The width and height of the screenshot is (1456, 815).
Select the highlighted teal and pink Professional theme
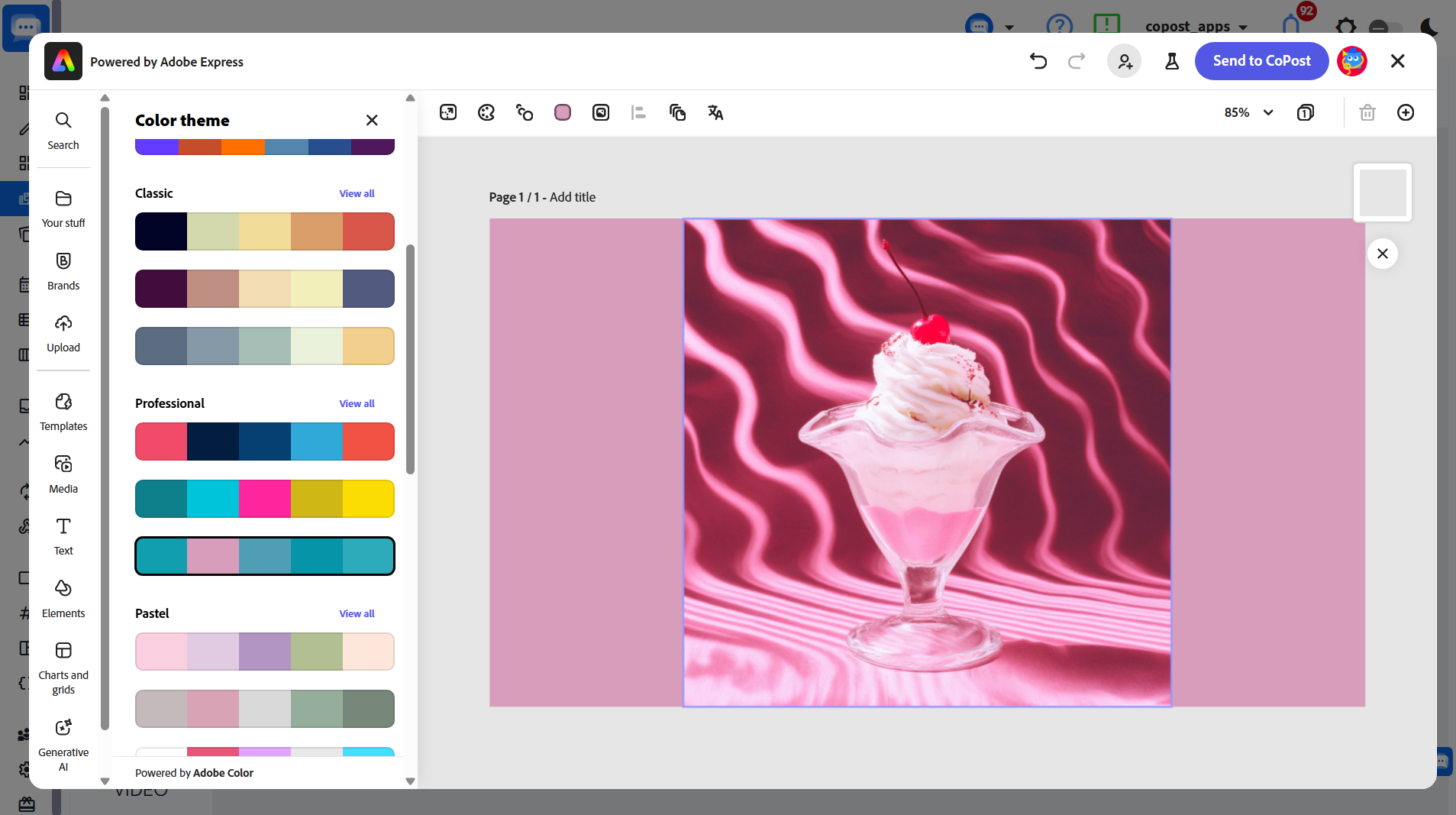point(265,556)
